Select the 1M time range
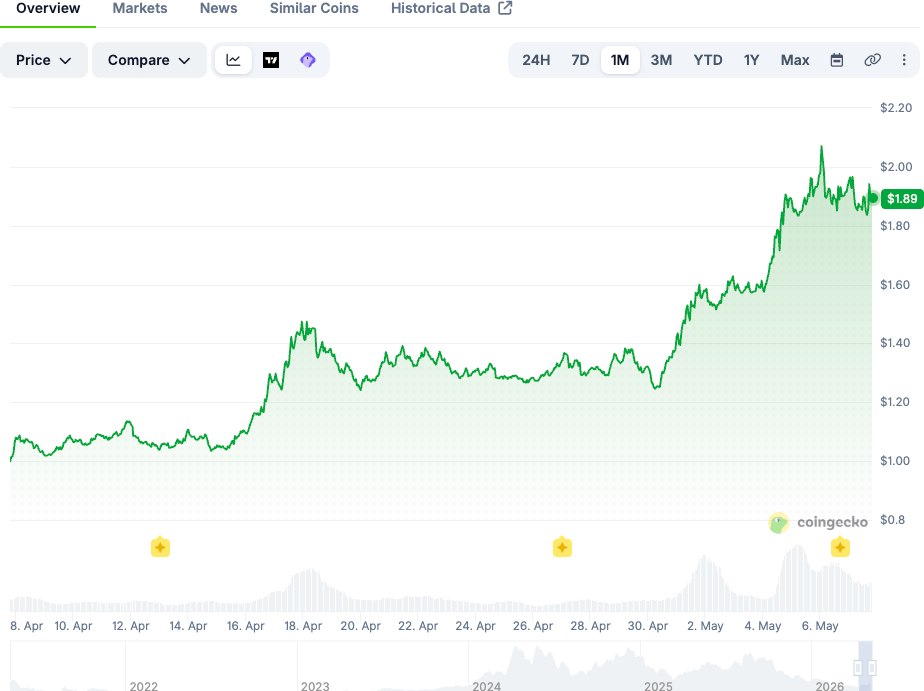Image resolution: width=924 pixels, height=691 pixels. [620, 60]
